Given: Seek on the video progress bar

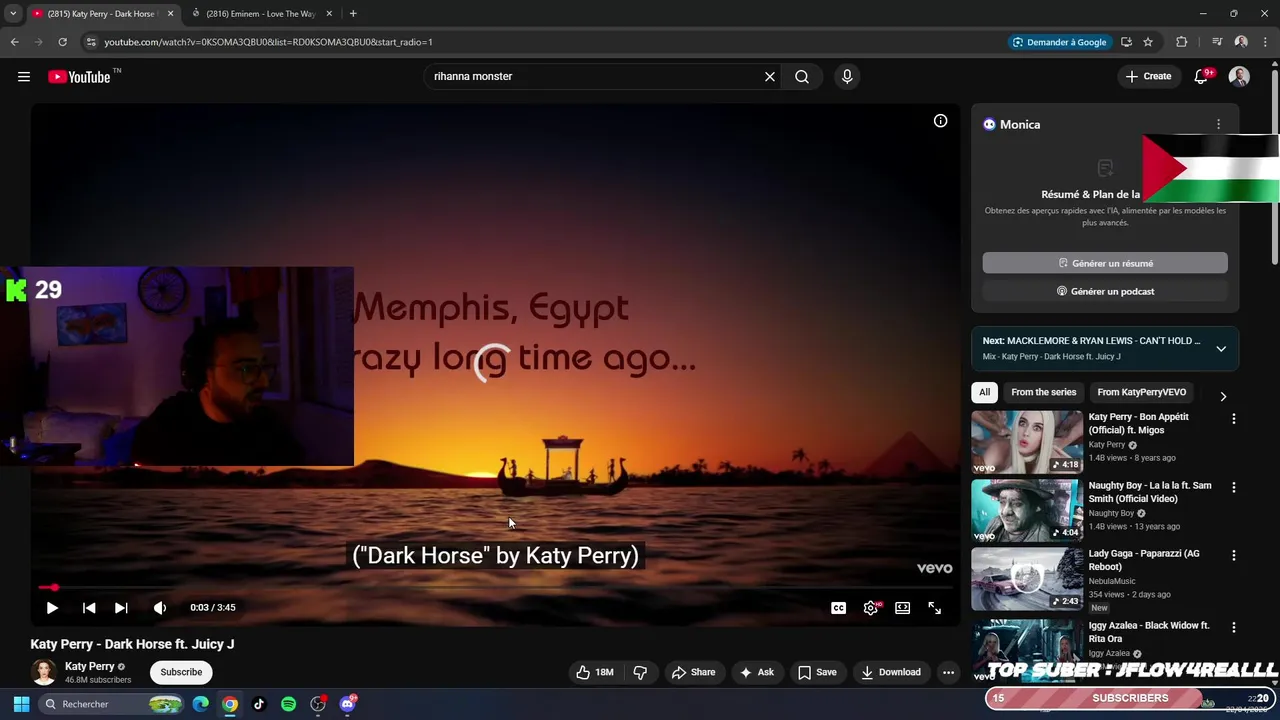Looking at the screenshot, I should coord(495,587).
